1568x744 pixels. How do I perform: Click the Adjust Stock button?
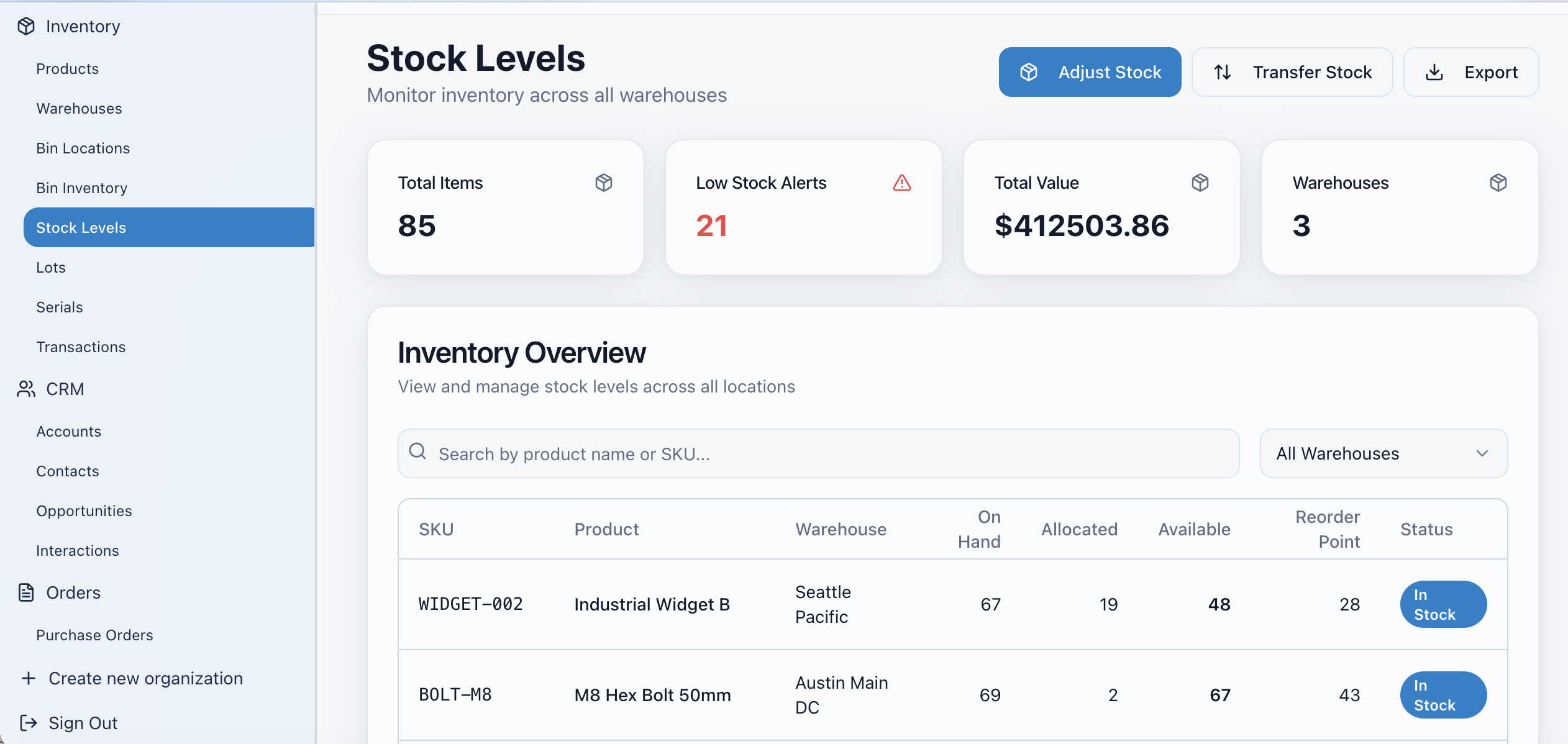click(x=1090, y=72)
